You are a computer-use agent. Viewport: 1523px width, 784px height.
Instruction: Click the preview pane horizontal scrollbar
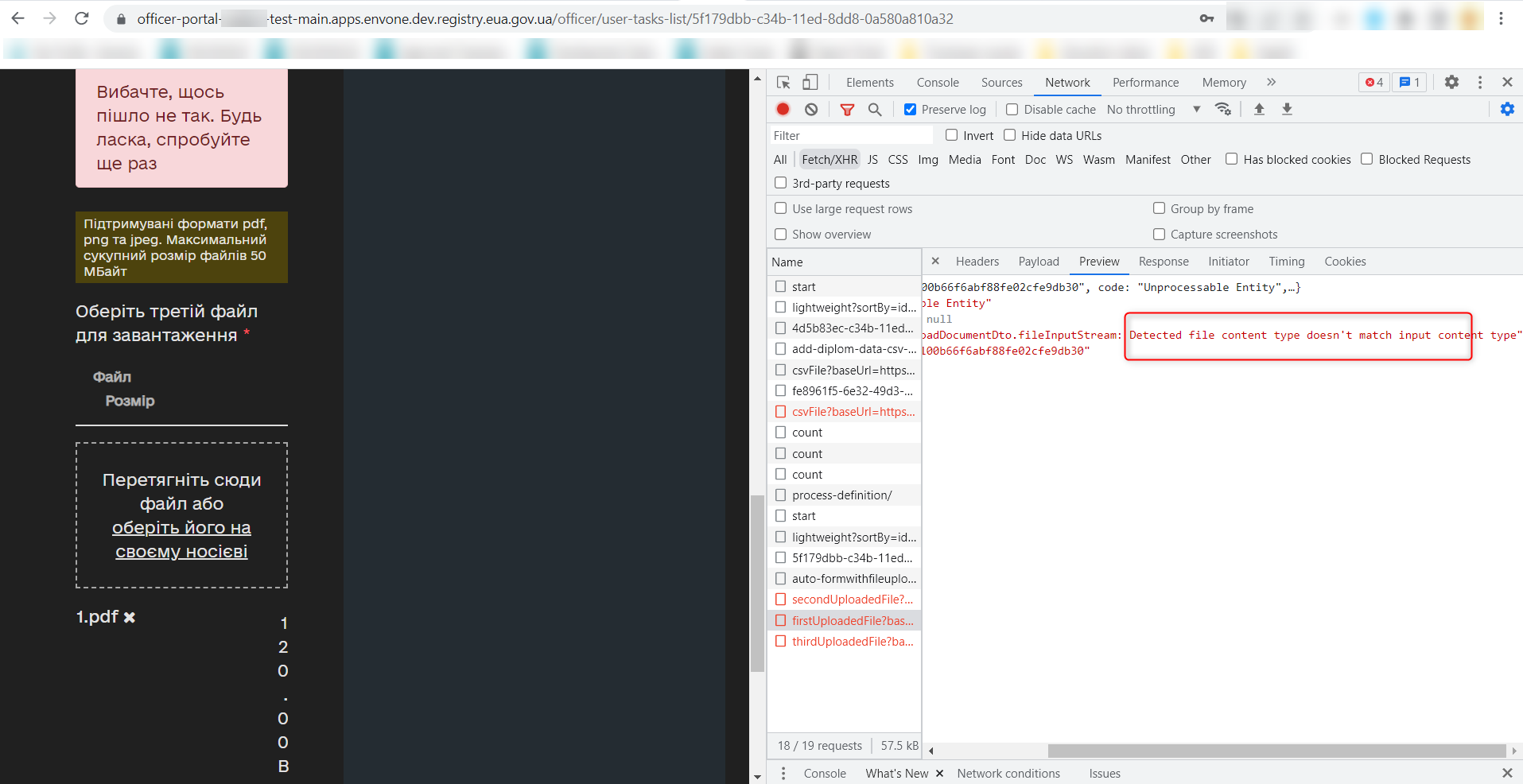(1276, 751)
